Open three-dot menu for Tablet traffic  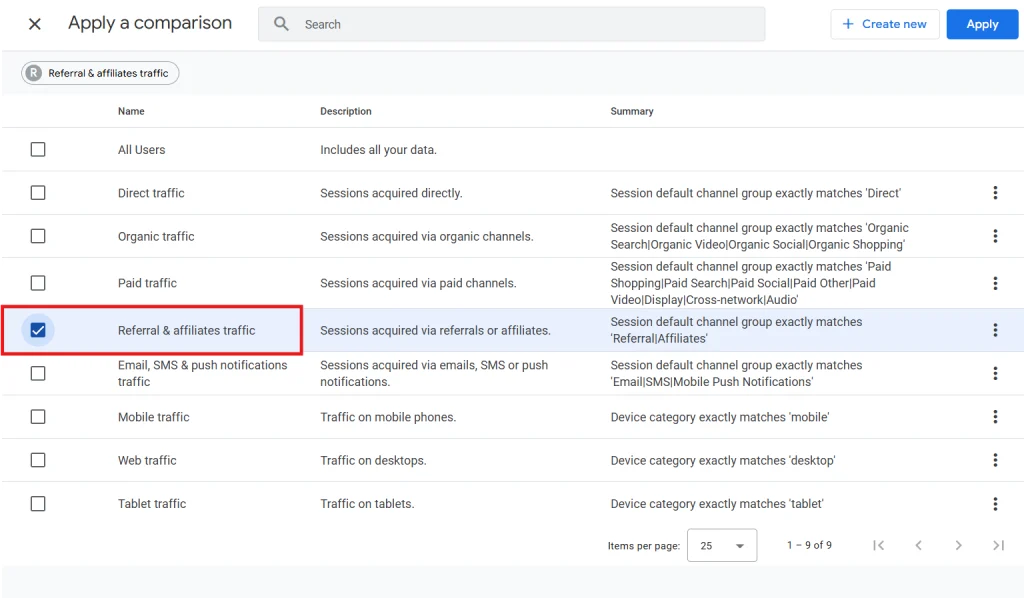995,504
